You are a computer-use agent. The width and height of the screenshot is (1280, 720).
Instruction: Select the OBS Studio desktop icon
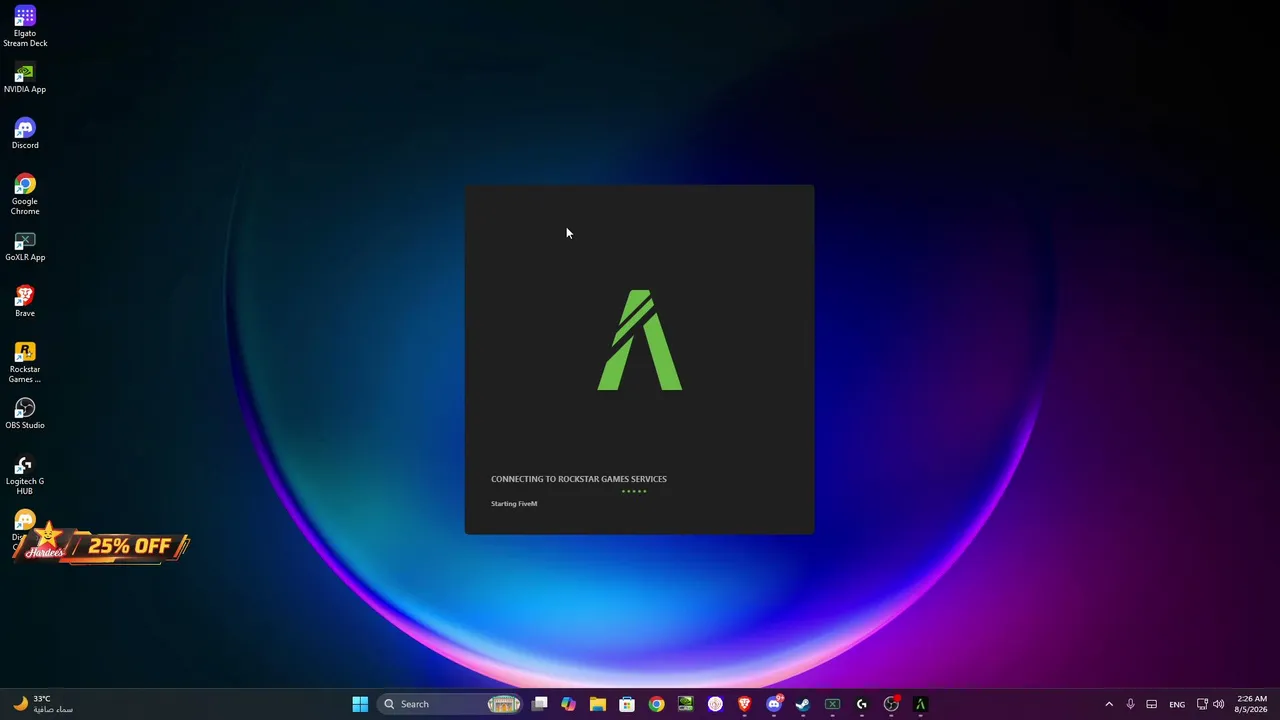click(25, 414)
